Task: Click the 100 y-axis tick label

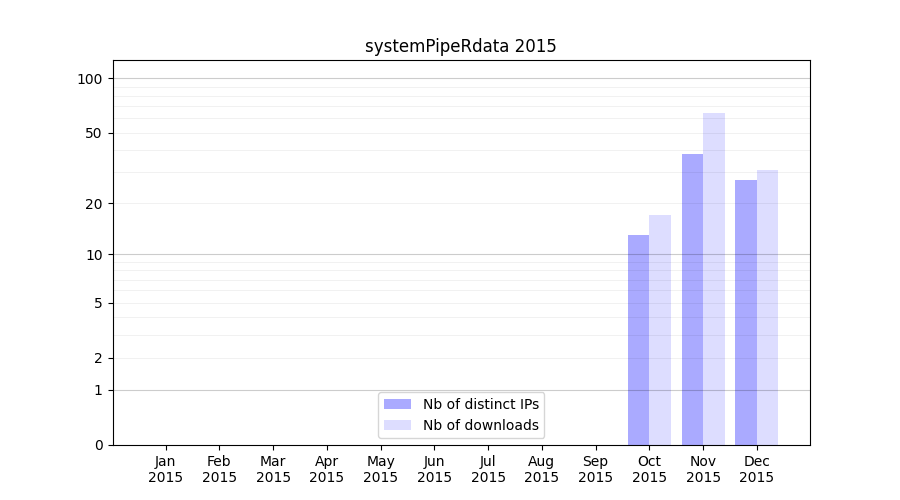Action: pos(90,79)
